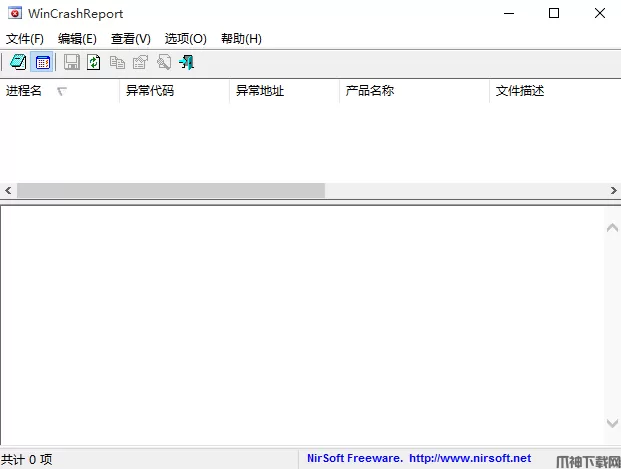621x469 pixels.
Task: Sort by 文件描述 column header
Action: pos(555,91)
